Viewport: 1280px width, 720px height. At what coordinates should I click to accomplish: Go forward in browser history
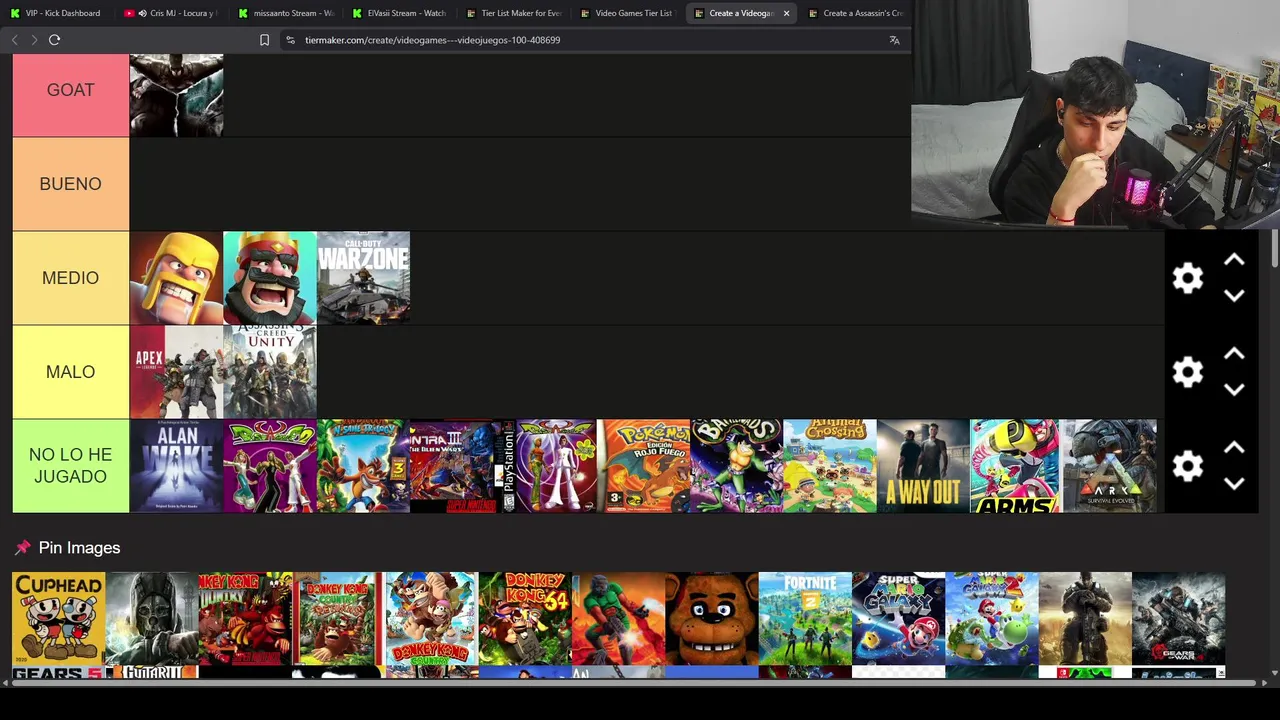34,40
